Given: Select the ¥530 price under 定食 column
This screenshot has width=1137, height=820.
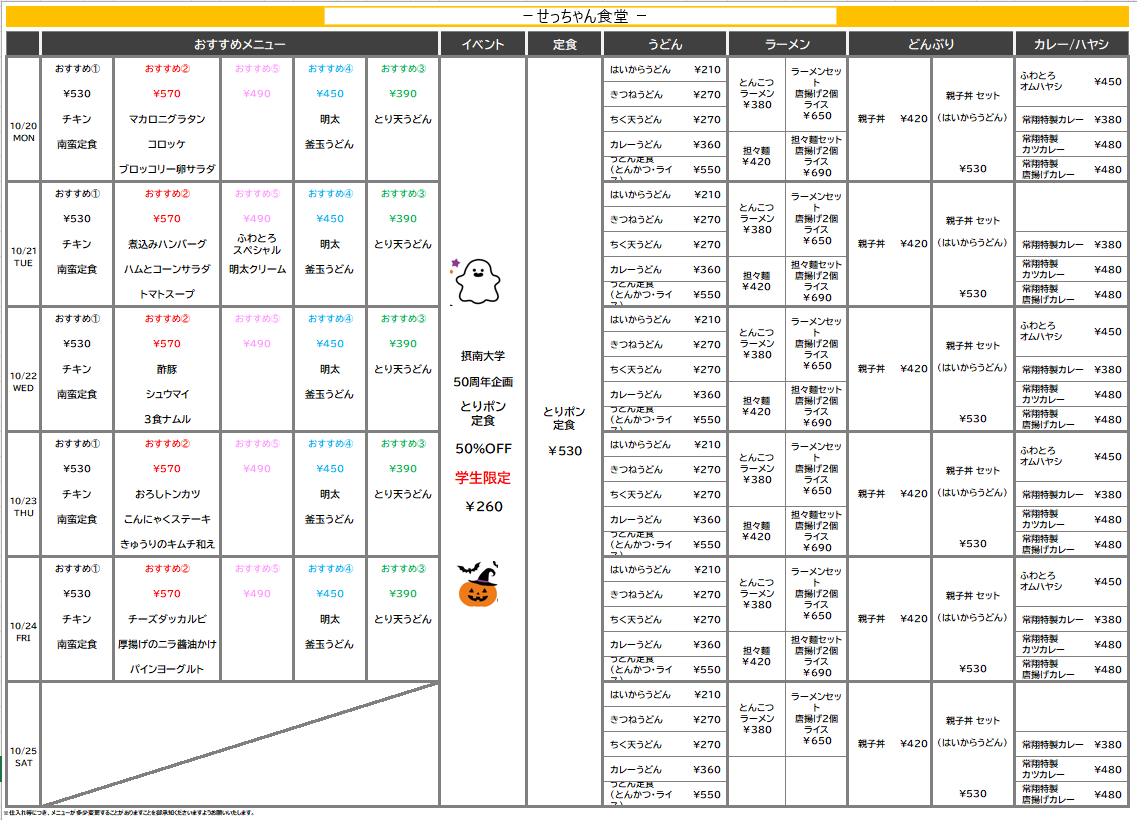Looking at the screenshot, I should tap(564, 451).
